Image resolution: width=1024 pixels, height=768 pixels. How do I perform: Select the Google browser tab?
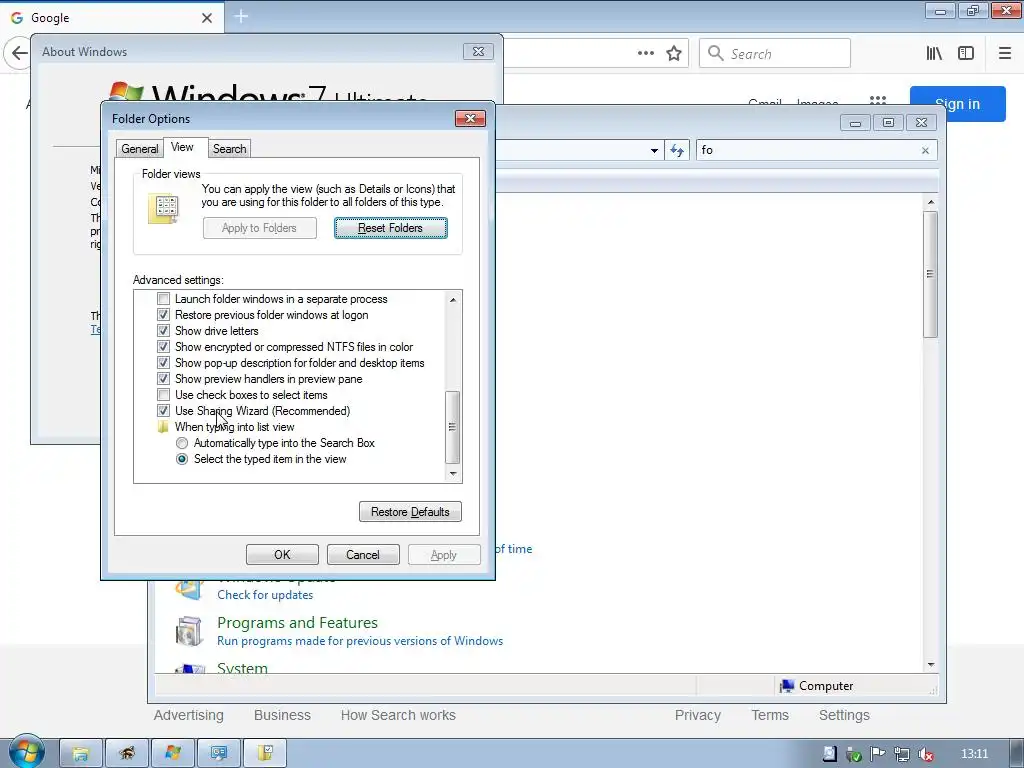point(112,18)
